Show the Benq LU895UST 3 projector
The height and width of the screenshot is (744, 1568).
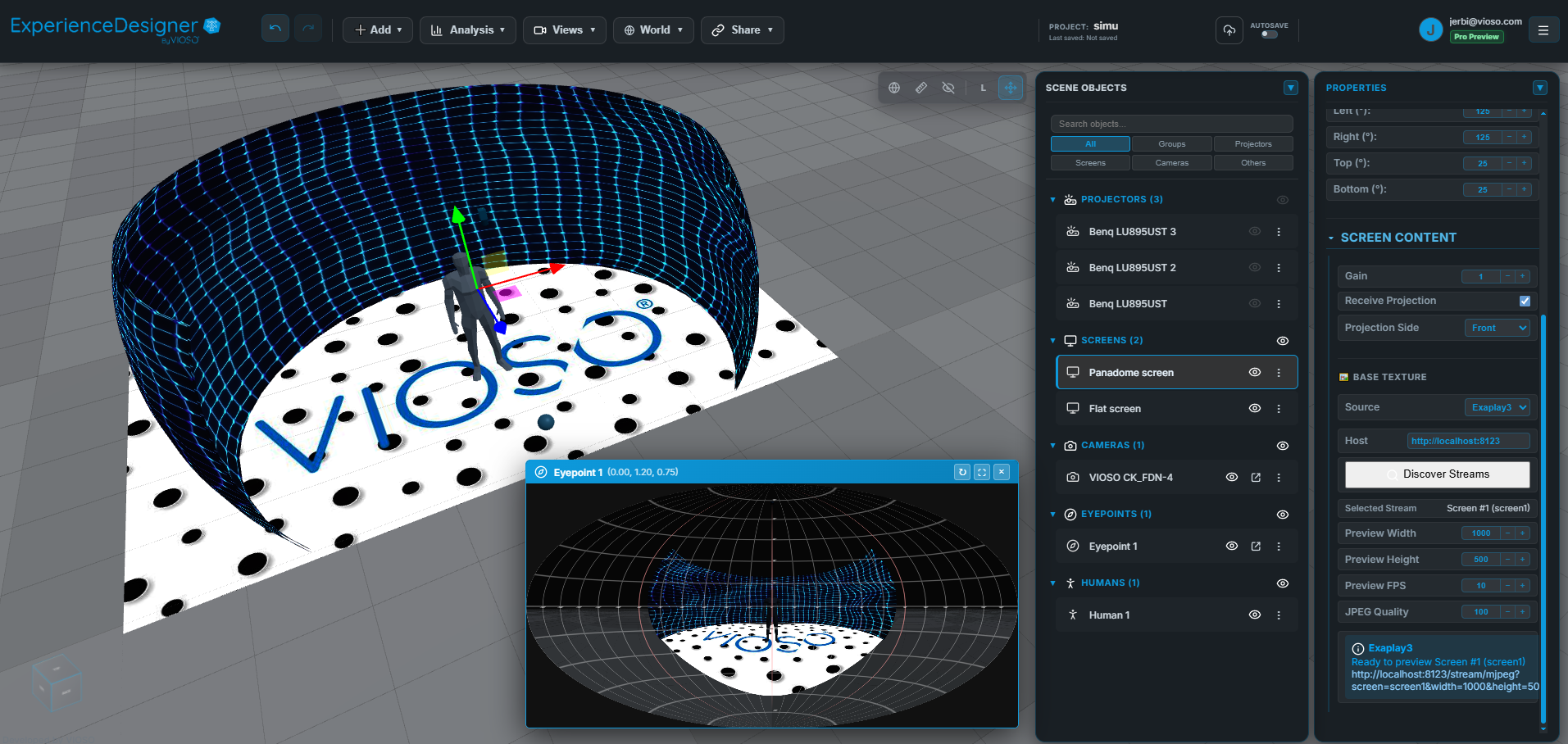click(x=1255, y=232)
